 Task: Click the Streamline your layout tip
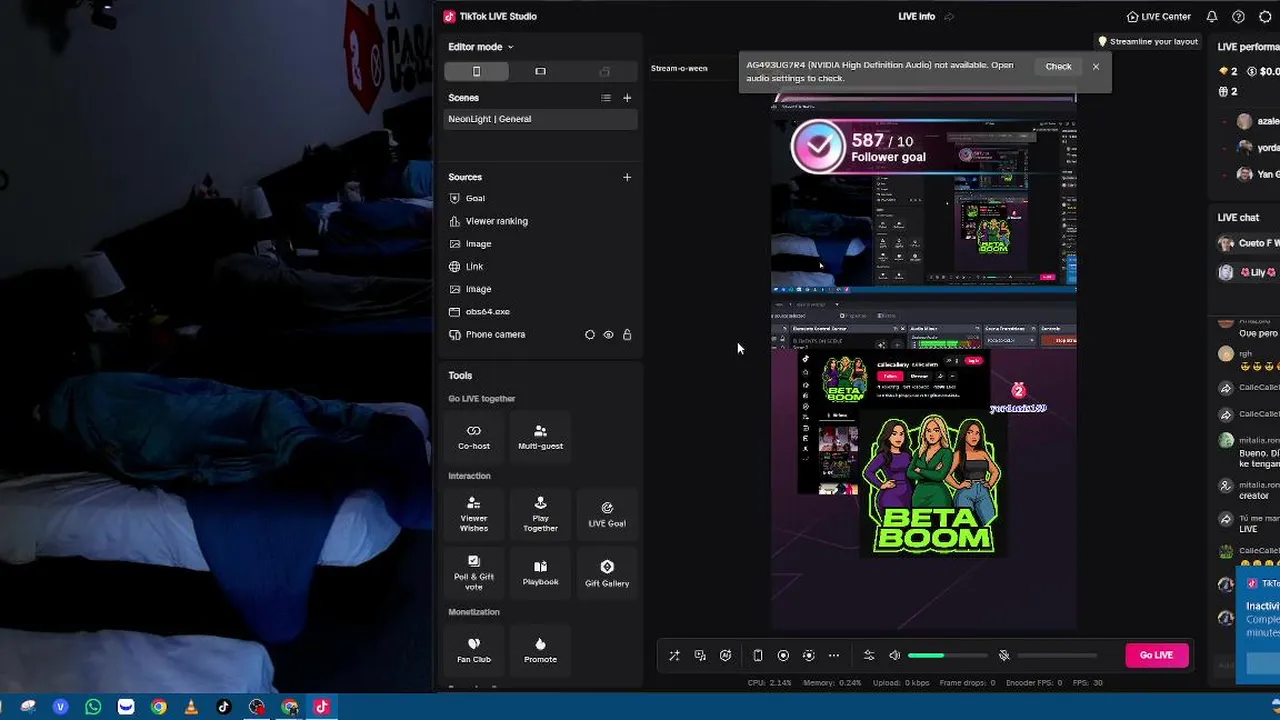(x=1148, y=42)
